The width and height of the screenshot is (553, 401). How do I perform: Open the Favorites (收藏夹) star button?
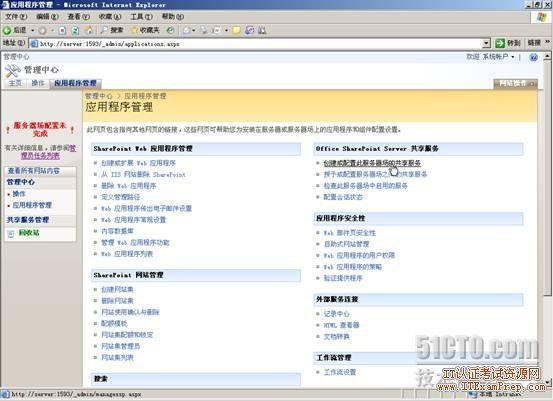(x=145, y=30)
